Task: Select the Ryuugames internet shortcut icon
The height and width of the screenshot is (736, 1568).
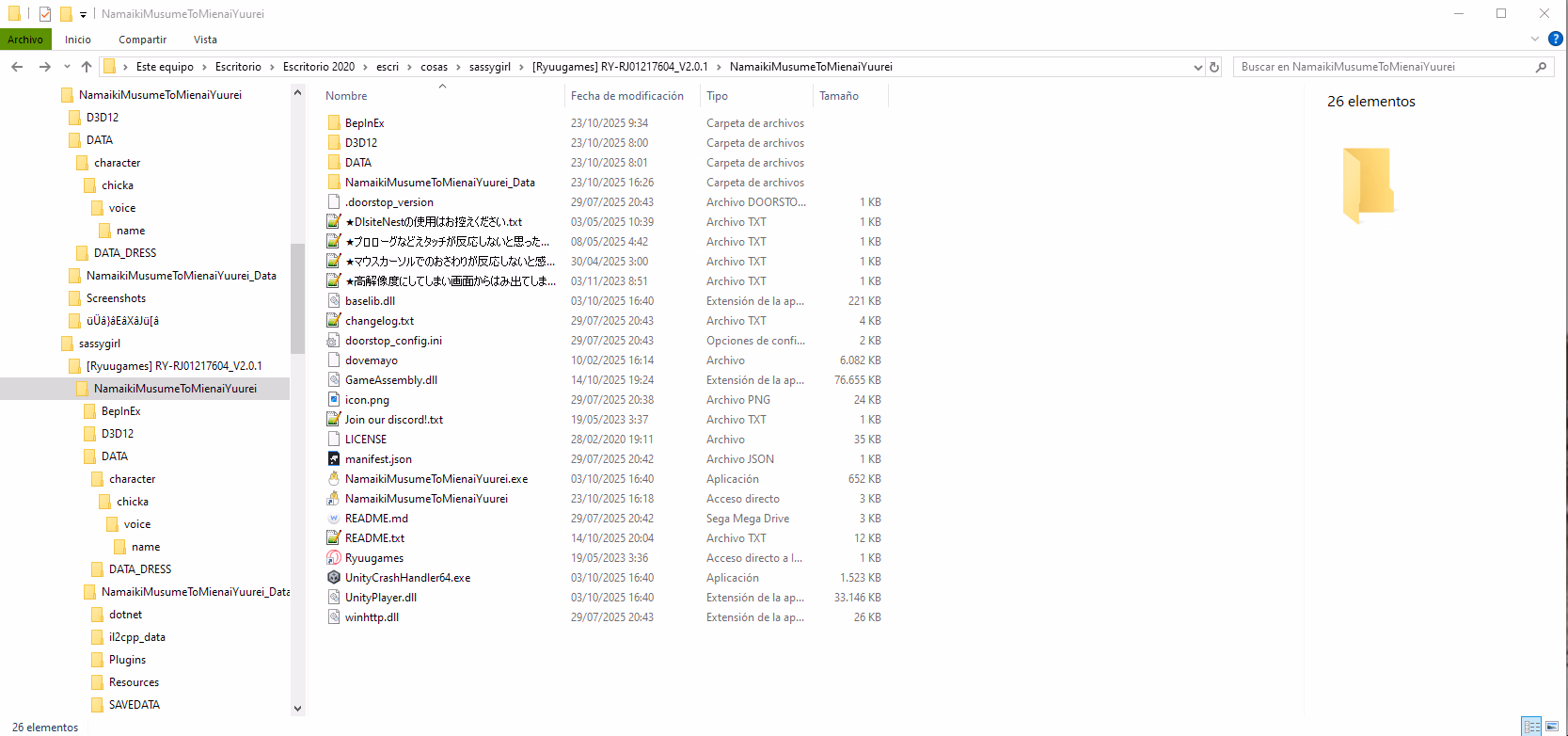Action: [x=334, y=558]
